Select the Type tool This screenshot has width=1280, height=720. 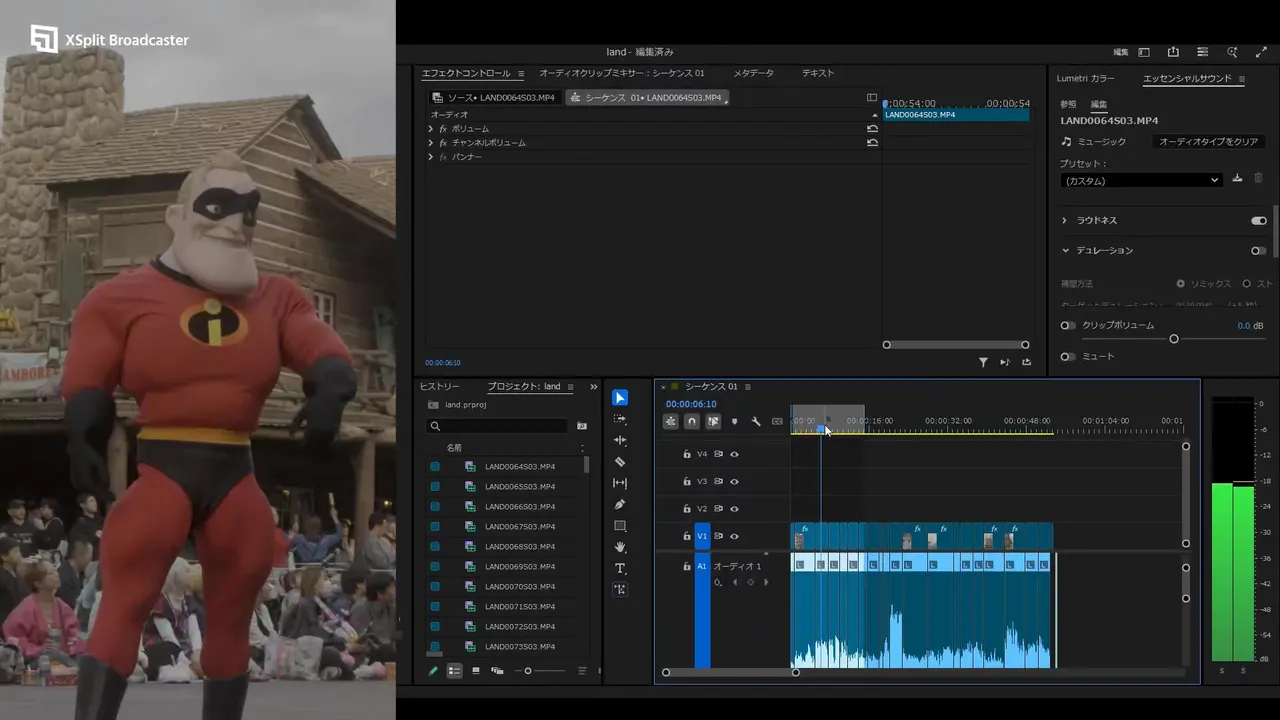click(620, 568)
